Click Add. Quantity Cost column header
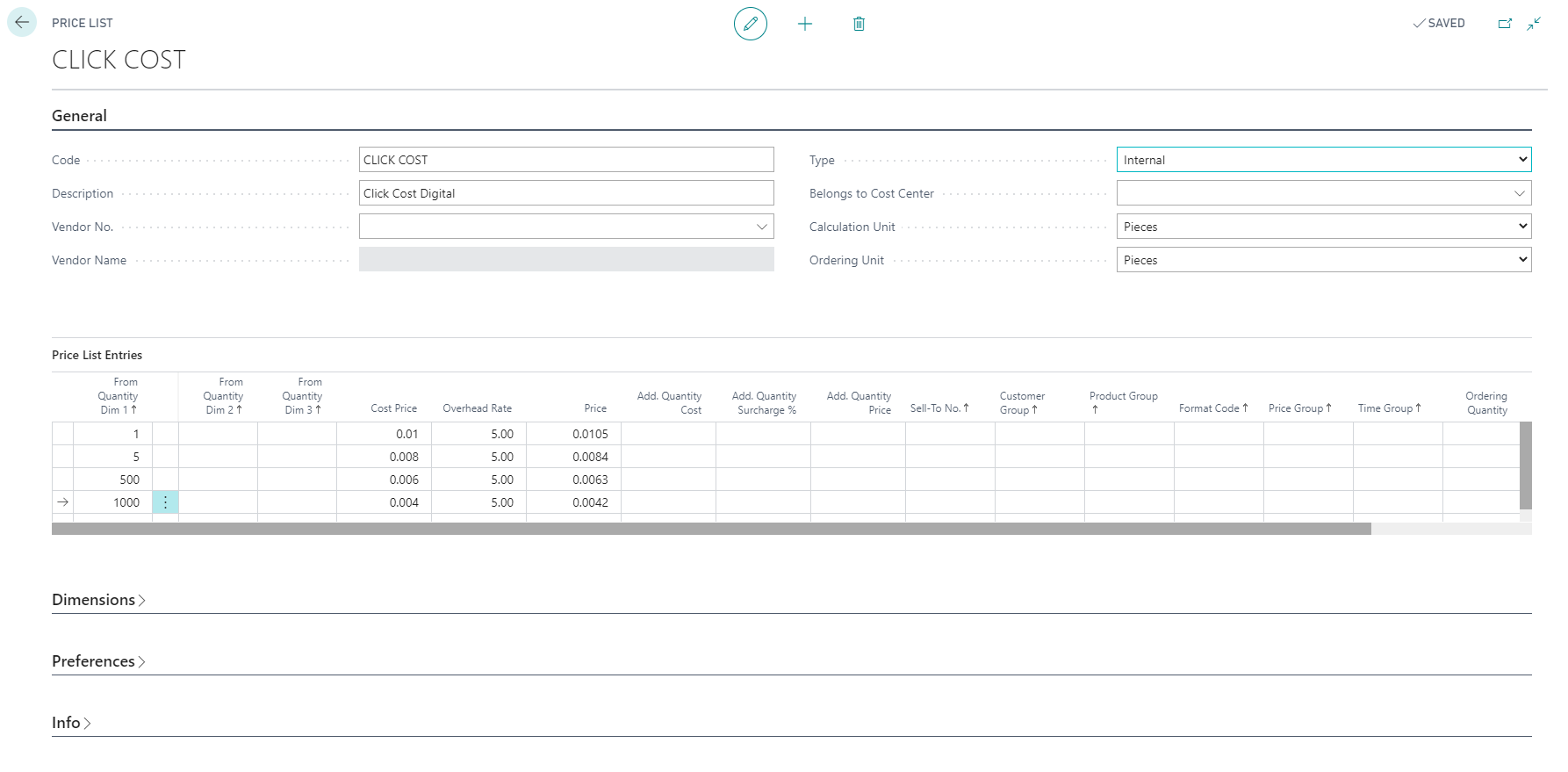Screen dimensions: 1568x772 pos(669,403)
